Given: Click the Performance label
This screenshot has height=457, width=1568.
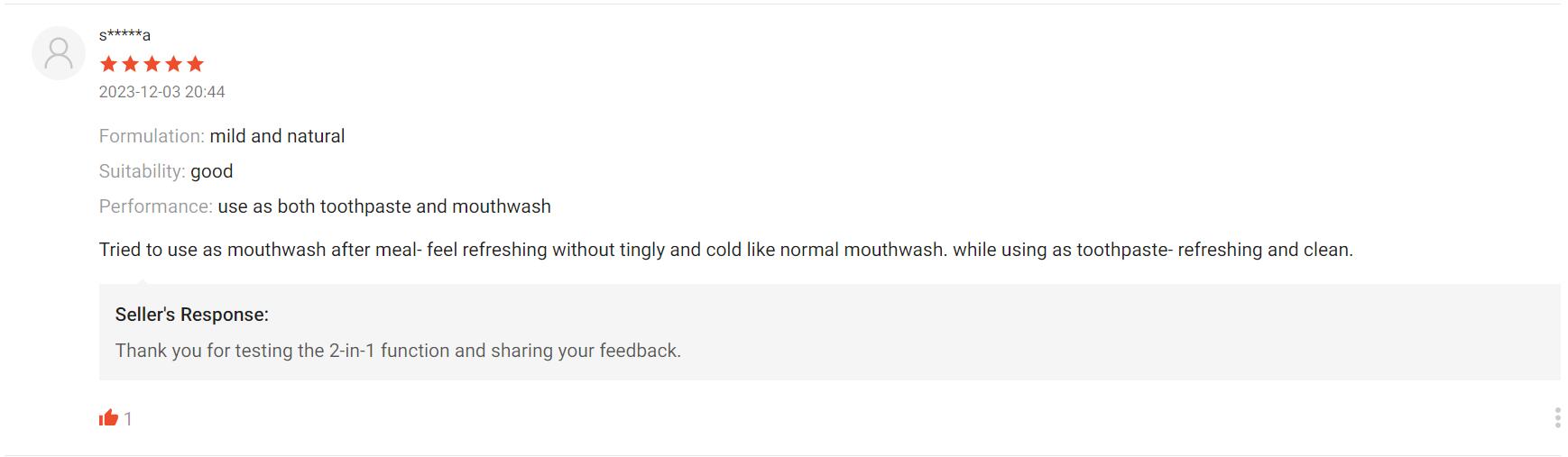Looking at the screenshot, I should point(155,206).
